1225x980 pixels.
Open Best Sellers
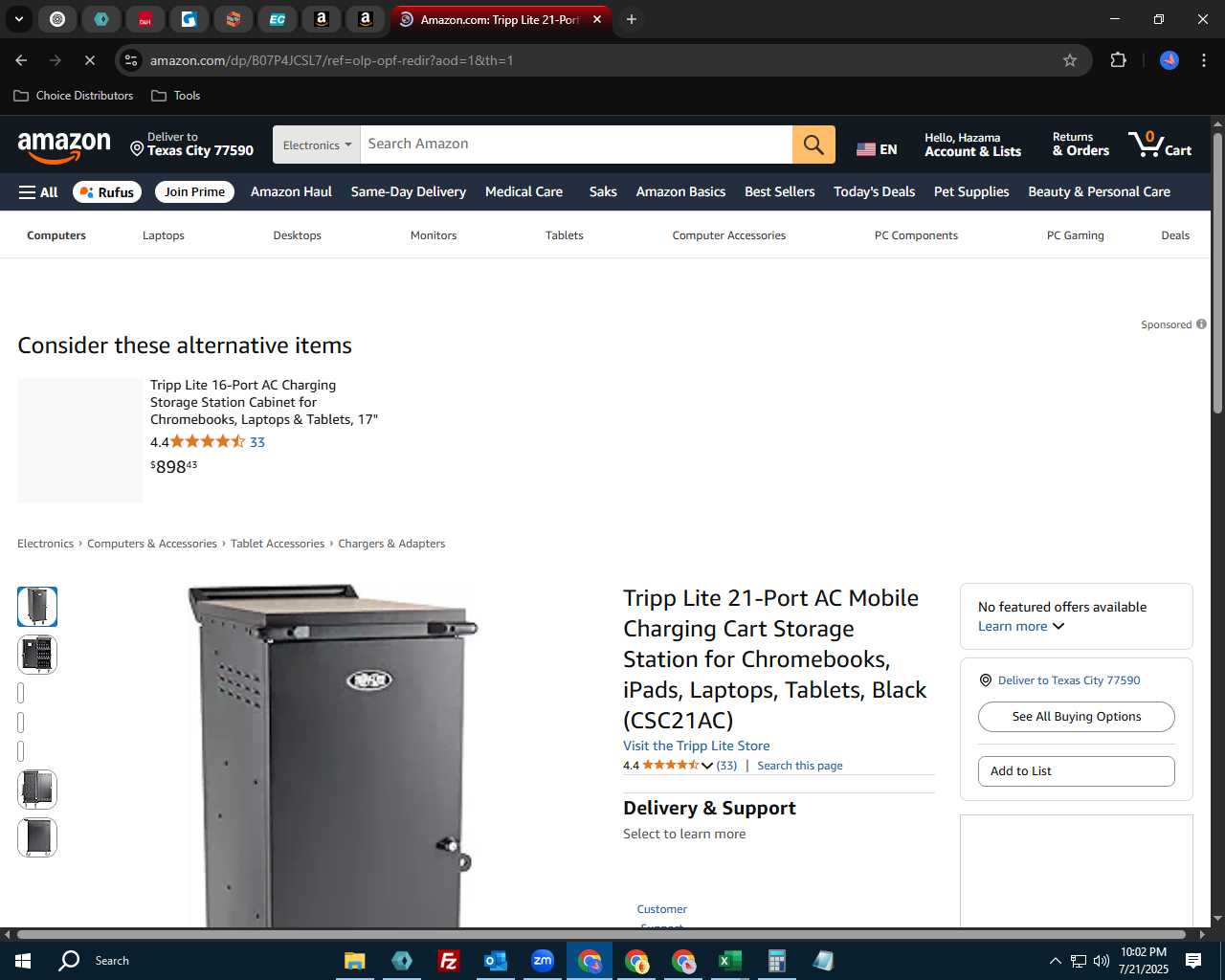pyautogui.click(x=780, y=192)
